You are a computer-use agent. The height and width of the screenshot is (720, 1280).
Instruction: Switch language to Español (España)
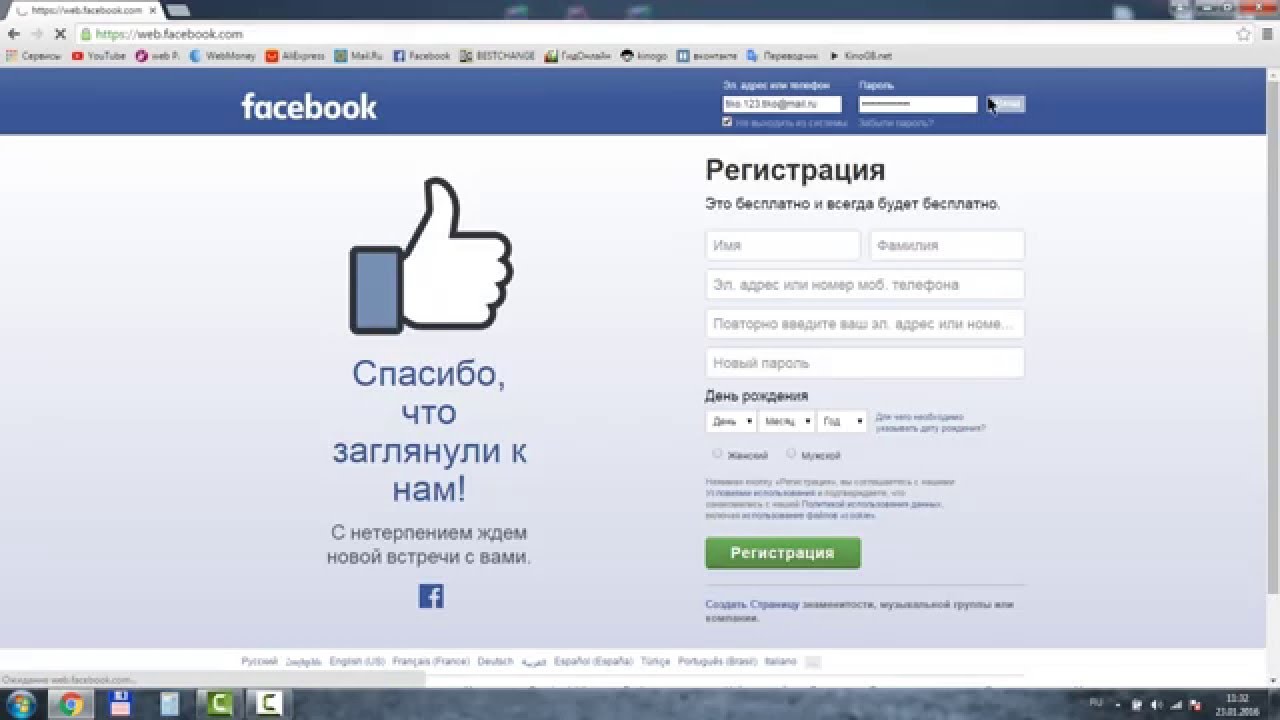tap(593, 662)
